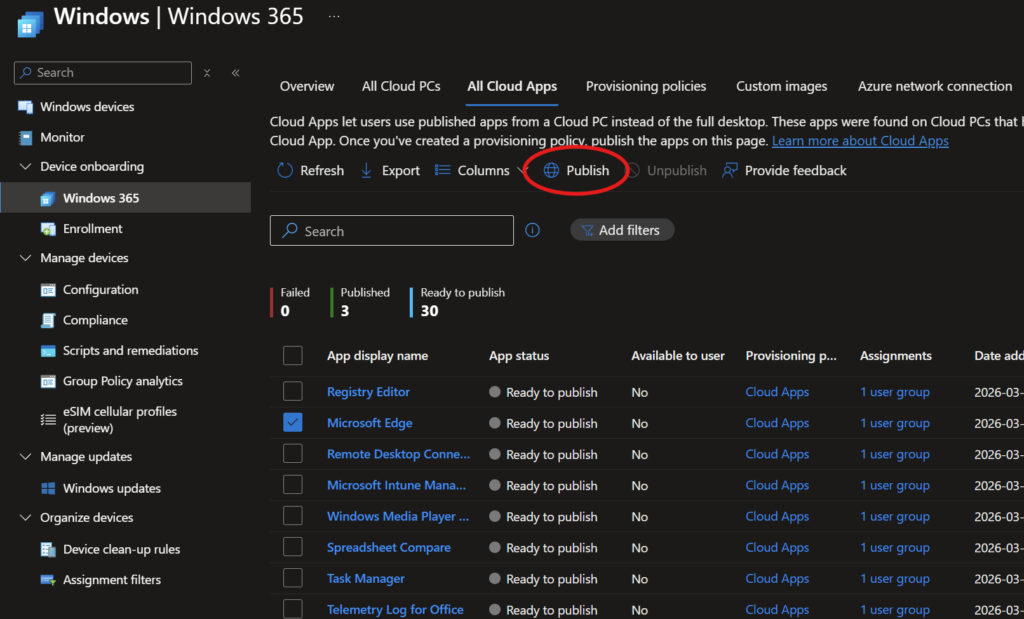Click the Add filters button
Screen dimensions: 1024x619
click(622, 230)
